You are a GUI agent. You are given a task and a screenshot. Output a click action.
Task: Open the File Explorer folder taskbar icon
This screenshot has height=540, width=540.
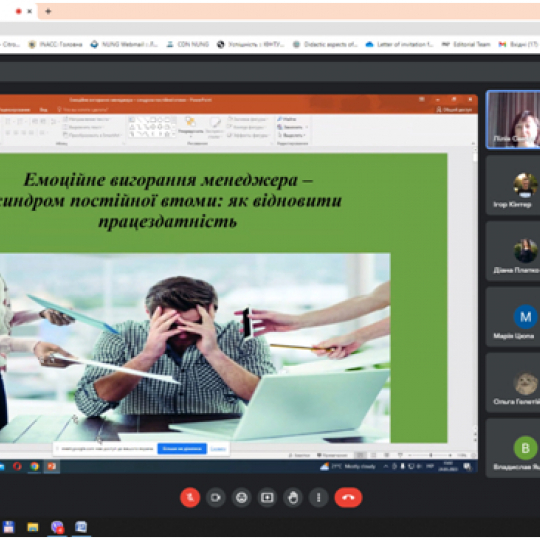click(x=33, y=527)
